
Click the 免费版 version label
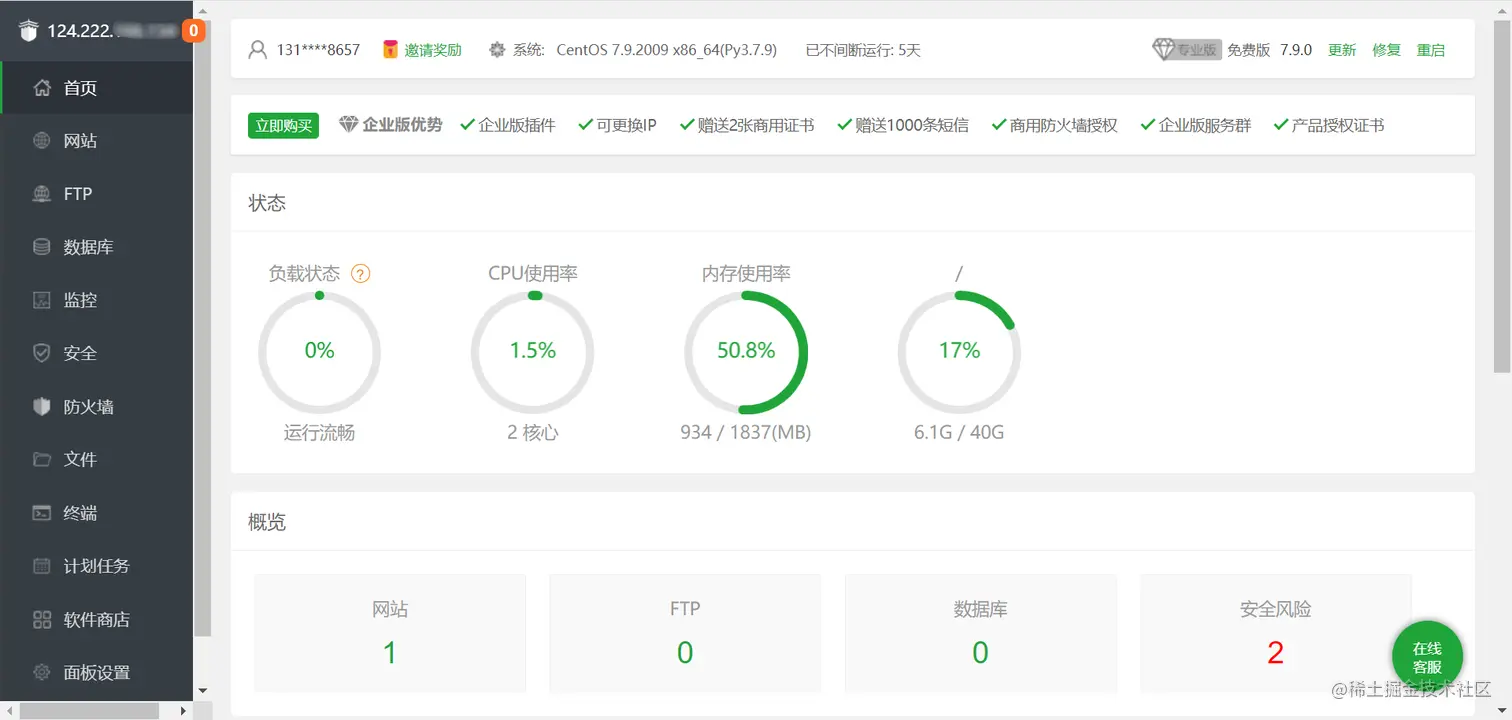(x=1248, y=50)
